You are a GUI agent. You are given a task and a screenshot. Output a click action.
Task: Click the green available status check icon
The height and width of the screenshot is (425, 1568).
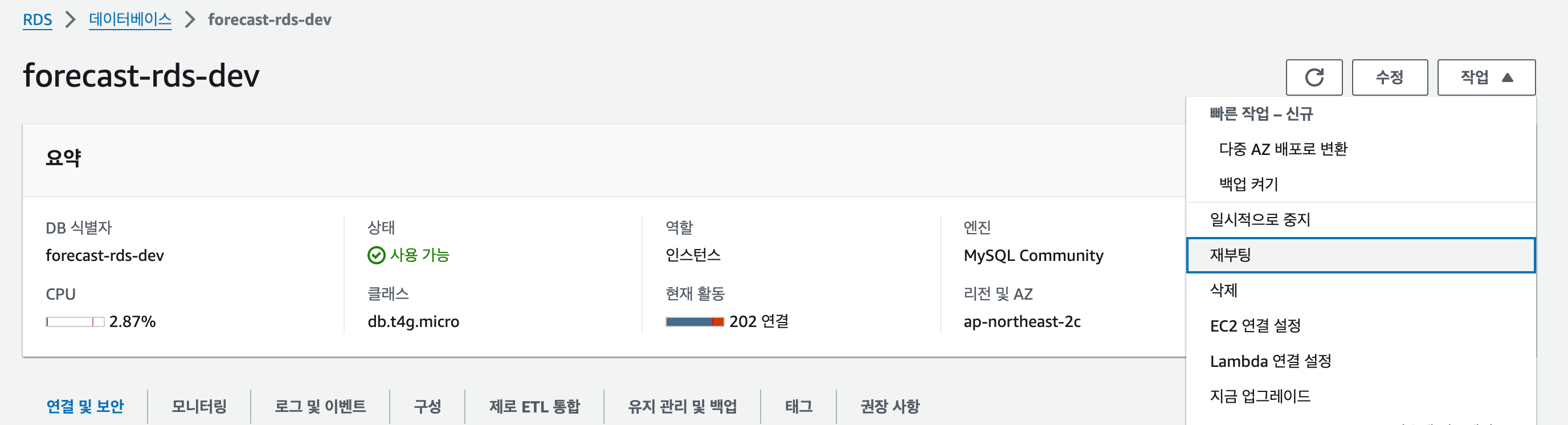(x=376, y=255)
